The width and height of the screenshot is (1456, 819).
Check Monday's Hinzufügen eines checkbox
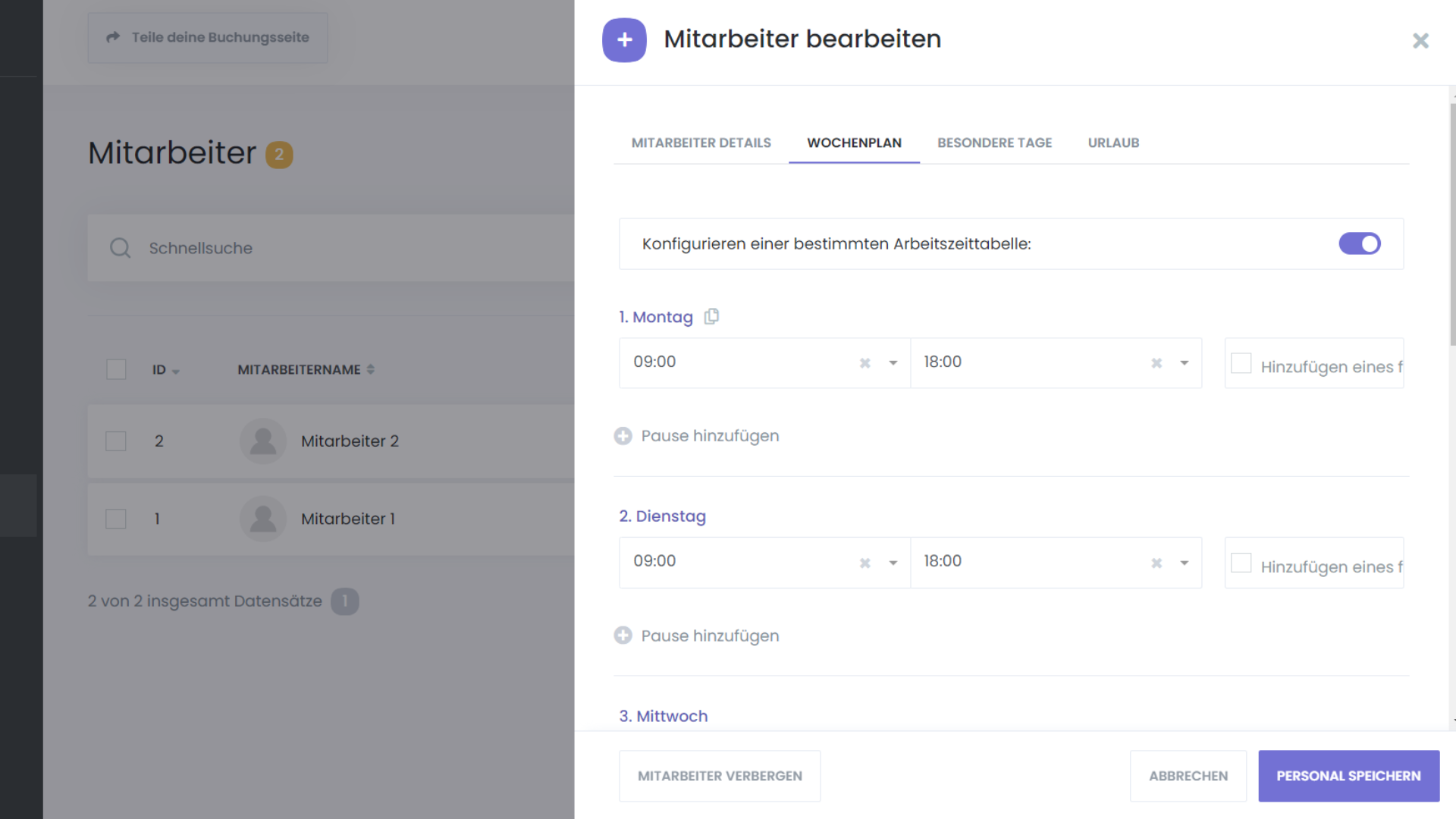(x=1241, y=363)
